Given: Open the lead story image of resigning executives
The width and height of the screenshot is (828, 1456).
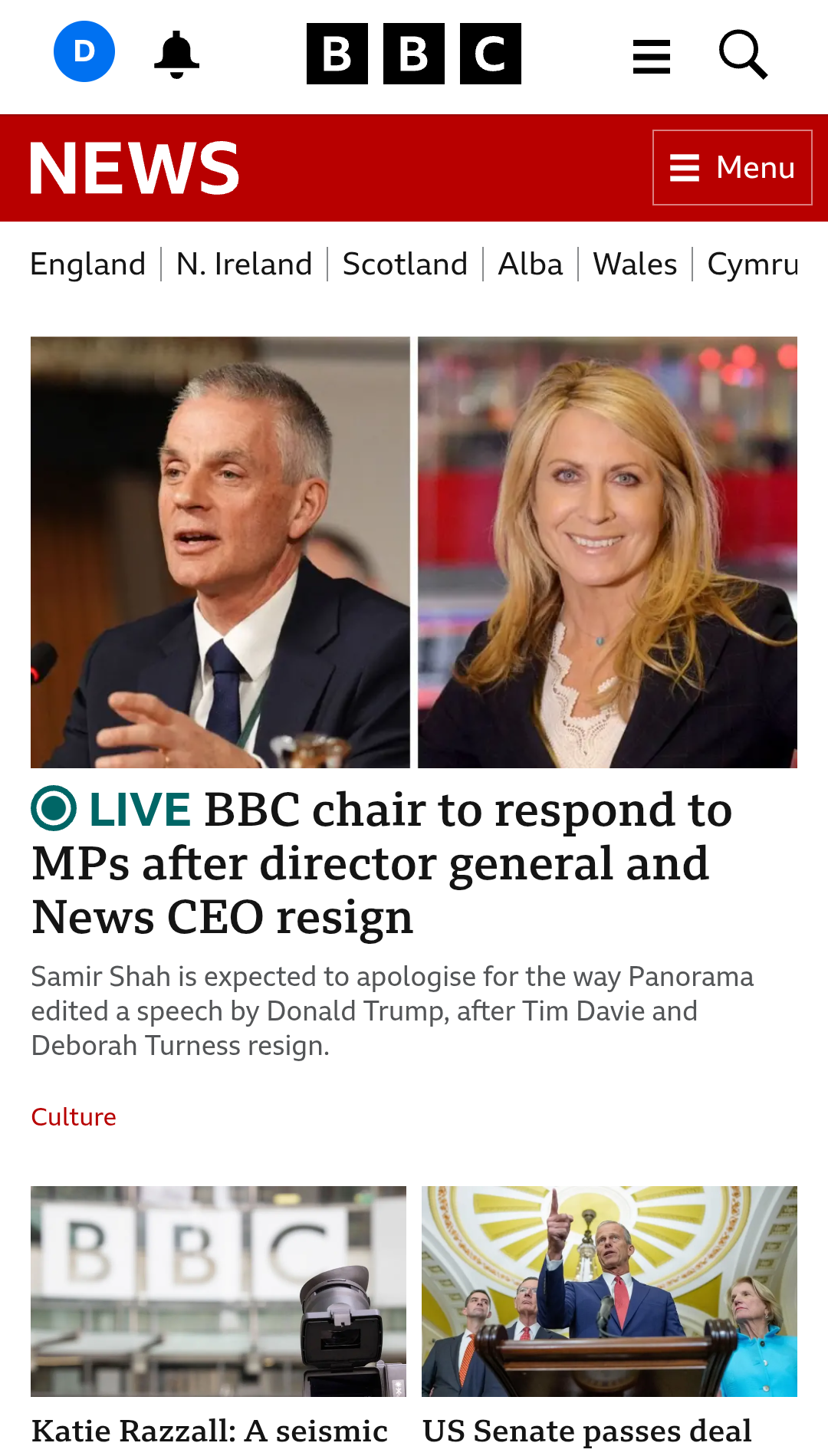Looking at the screenshot, I should [414, 552].
